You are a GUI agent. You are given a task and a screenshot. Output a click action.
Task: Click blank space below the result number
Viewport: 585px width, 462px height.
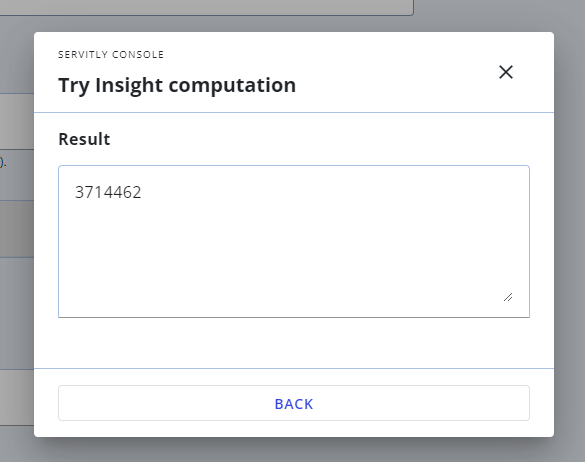point(294,254)
